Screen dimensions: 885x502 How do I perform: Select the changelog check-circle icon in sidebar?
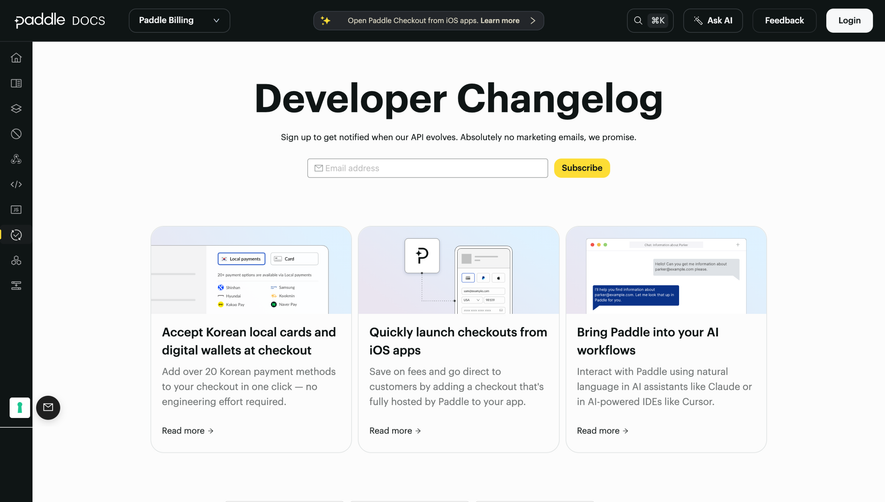tap(16, 235)
